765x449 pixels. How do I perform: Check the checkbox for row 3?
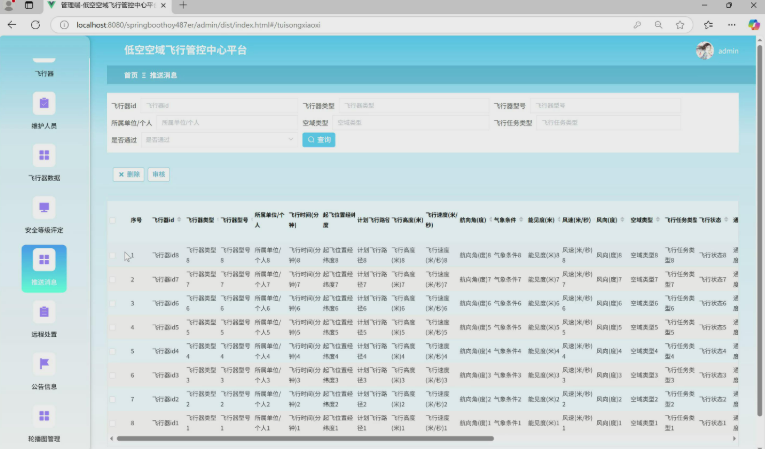click(x=113, y=303)
